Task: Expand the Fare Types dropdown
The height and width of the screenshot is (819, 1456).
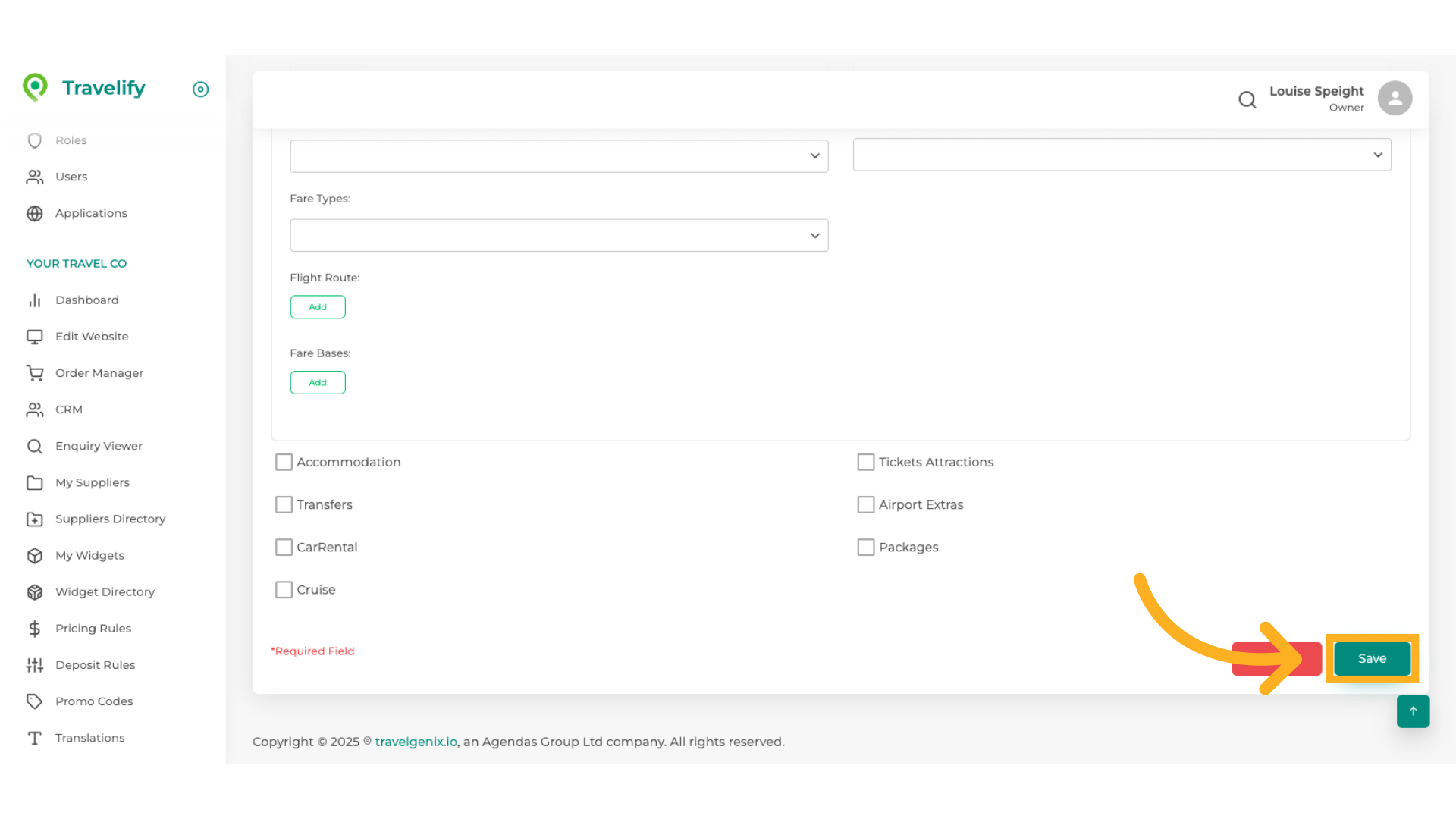Action: point(559,236)
